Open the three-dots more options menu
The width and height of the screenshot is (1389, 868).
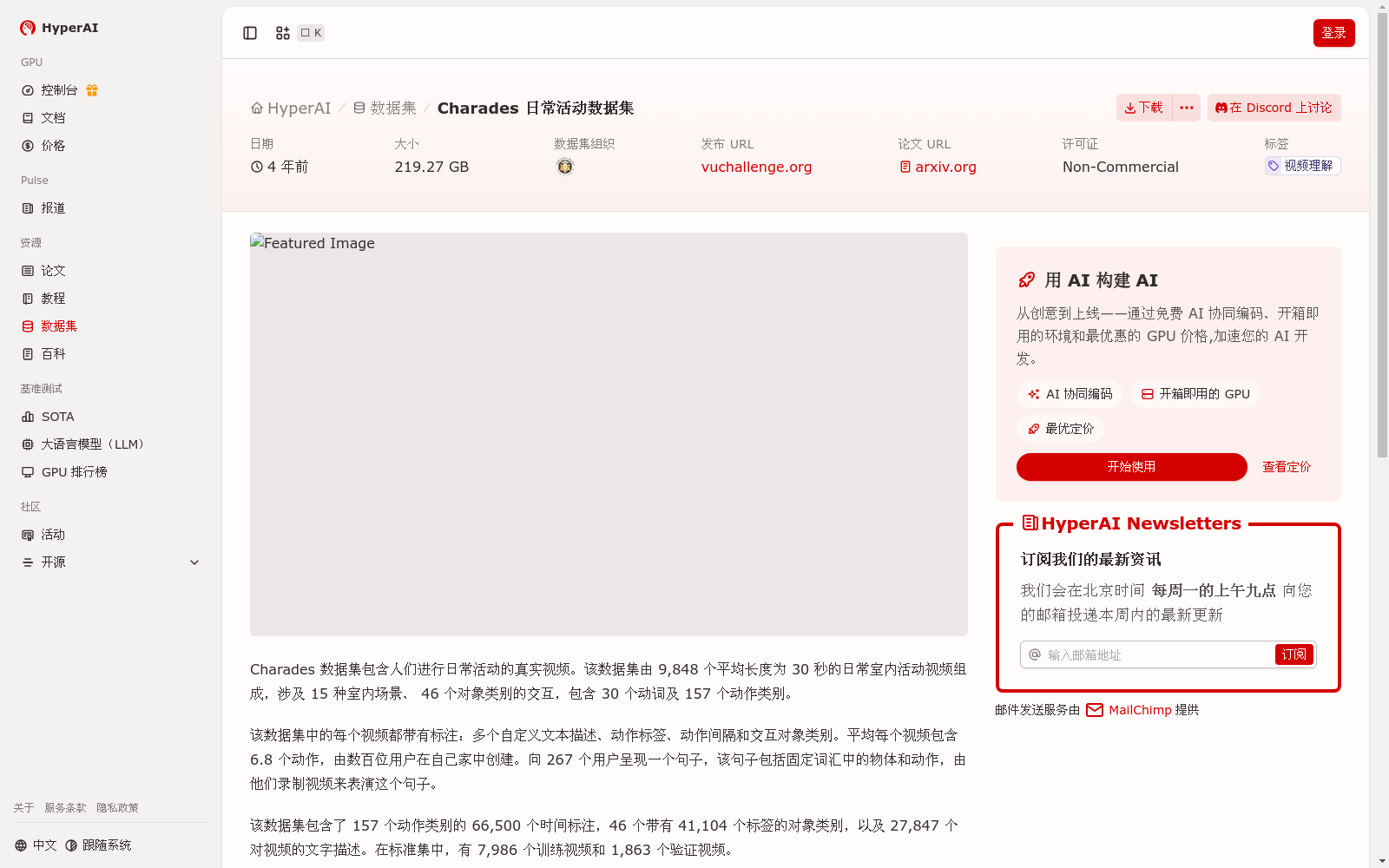[1187, 108]
